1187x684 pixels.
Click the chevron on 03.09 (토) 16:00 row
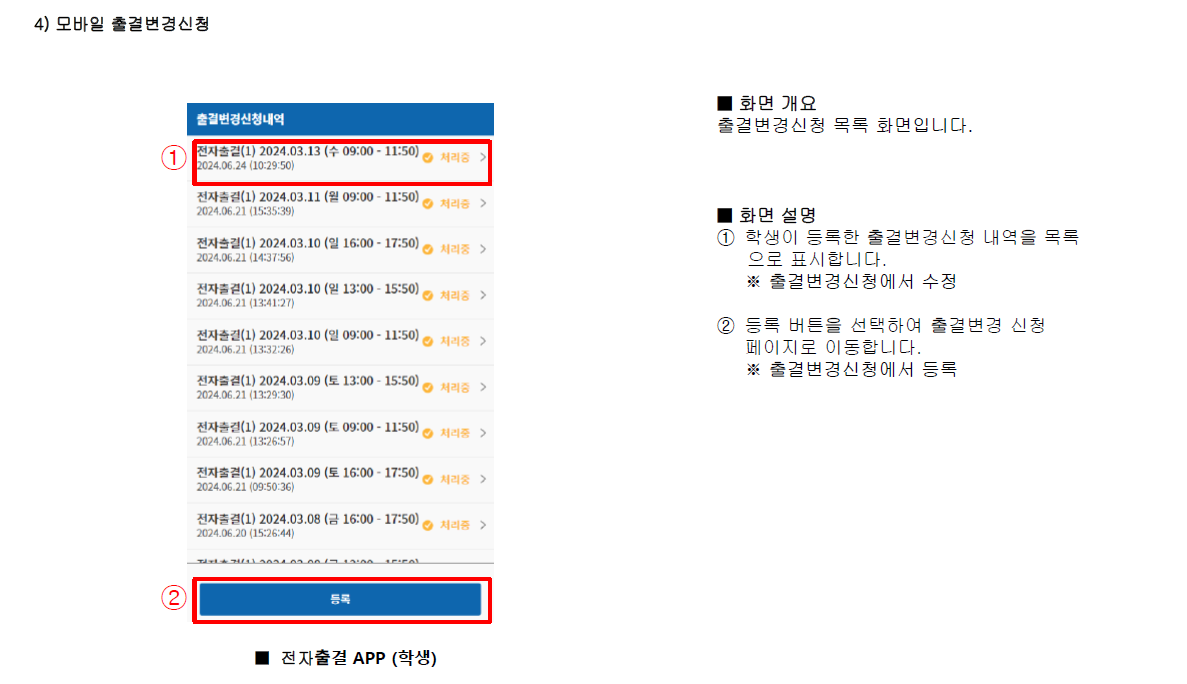(483, 480)
